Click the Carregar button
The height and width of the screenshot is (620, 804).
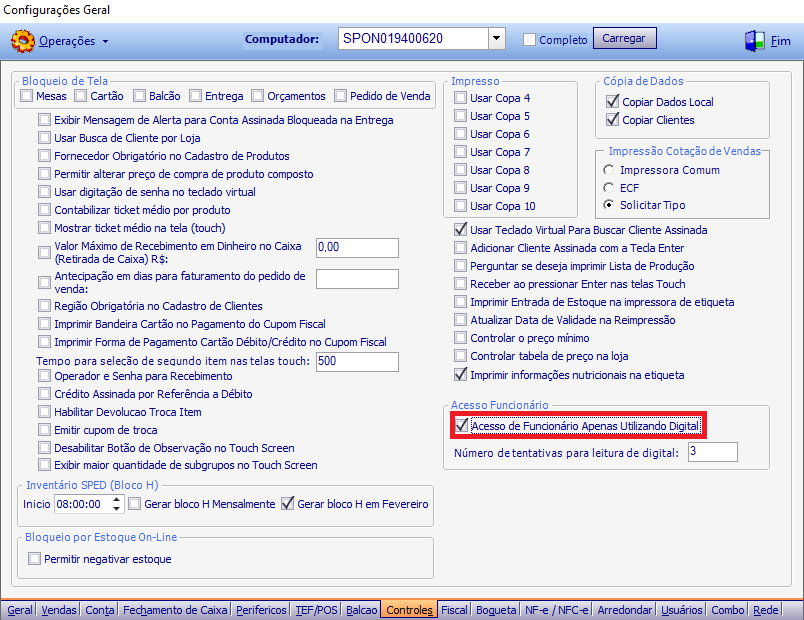[624, 38]
